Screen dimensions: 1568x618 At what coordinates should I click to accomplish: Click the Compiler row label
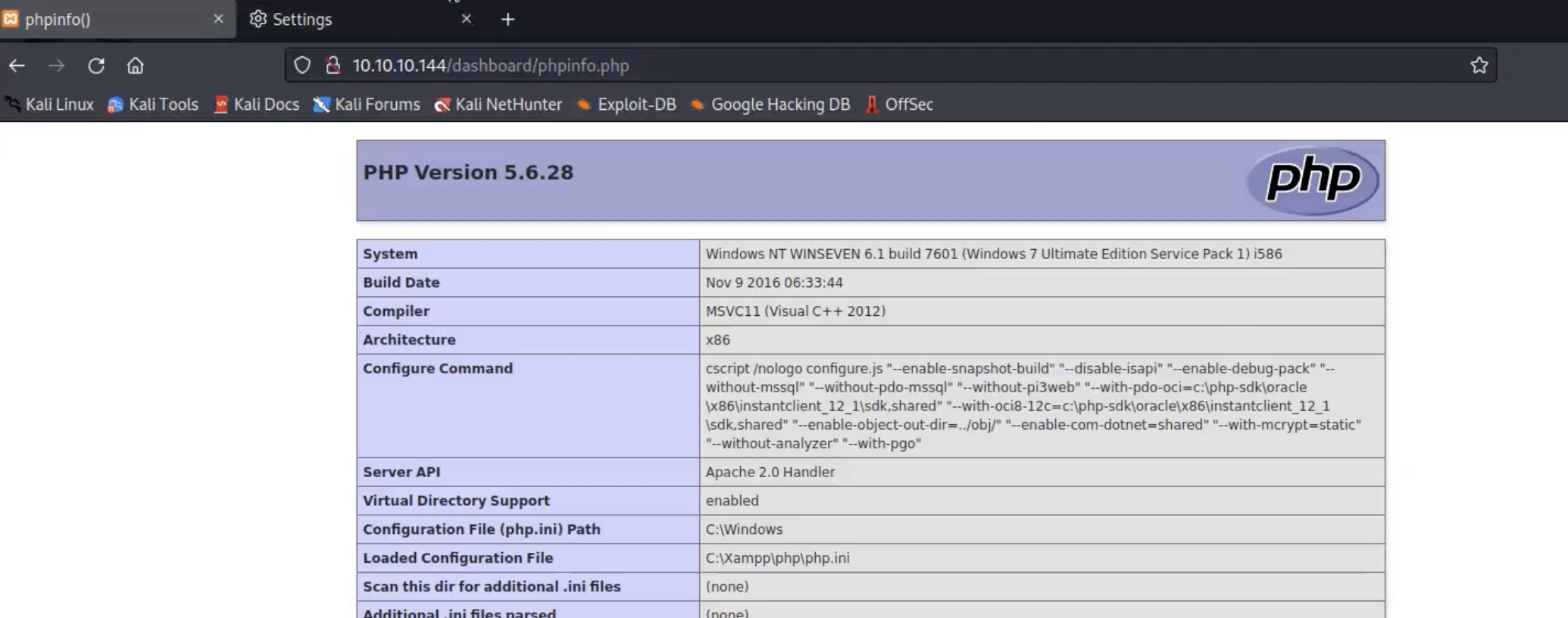tap(396, 311)
